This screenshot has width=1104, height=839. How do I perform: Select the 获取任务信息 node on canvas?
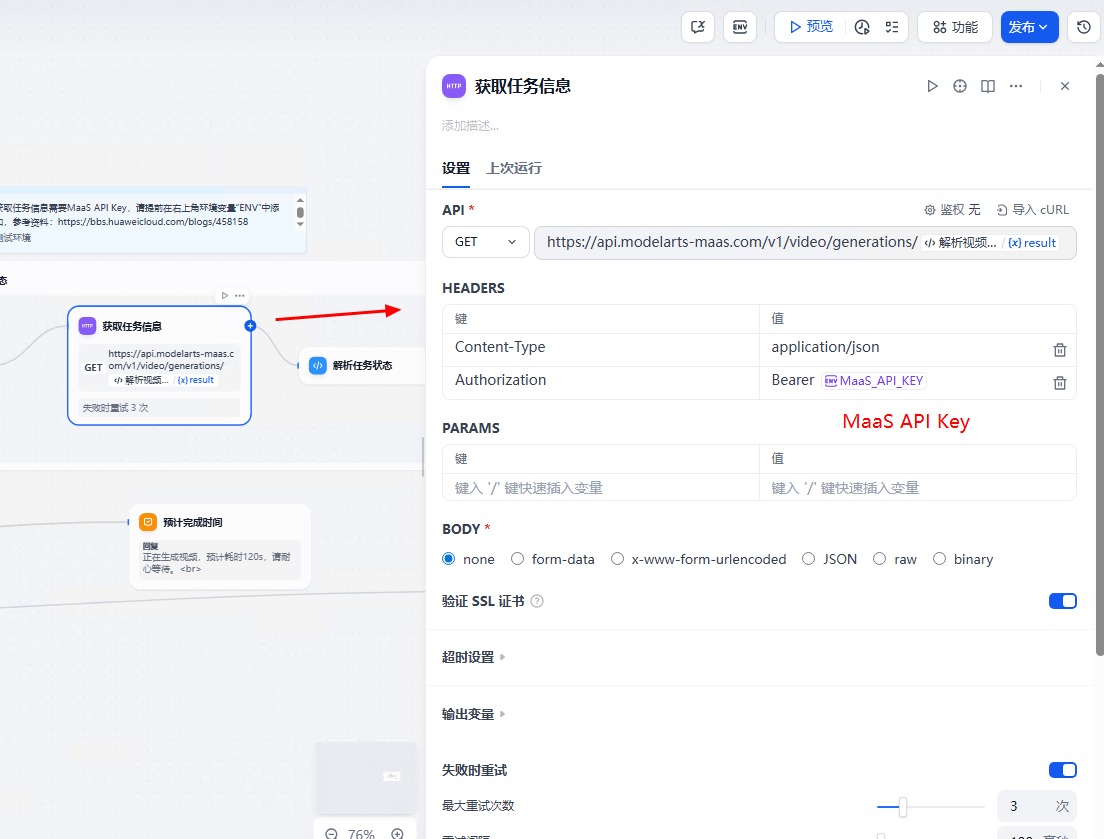159,365
